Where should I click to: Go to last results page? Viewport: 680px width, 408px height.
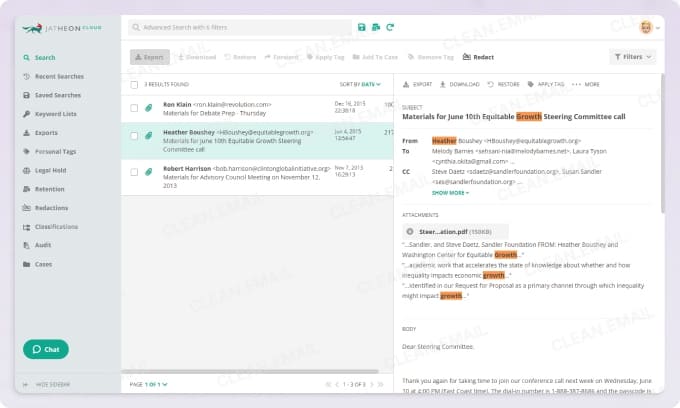381,385
